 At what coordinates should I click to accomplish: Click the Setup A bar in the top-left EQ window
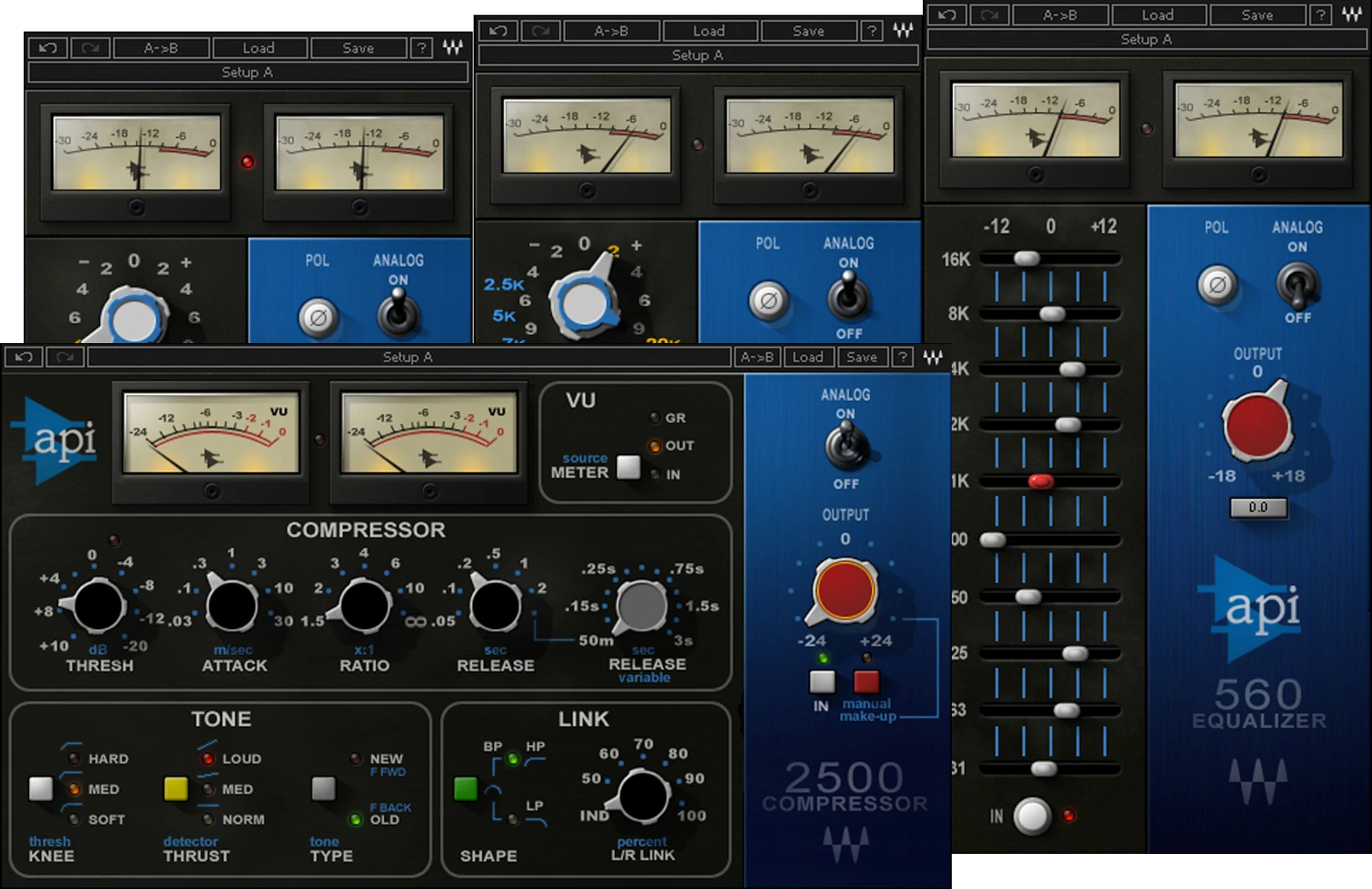tap(247, 72)
